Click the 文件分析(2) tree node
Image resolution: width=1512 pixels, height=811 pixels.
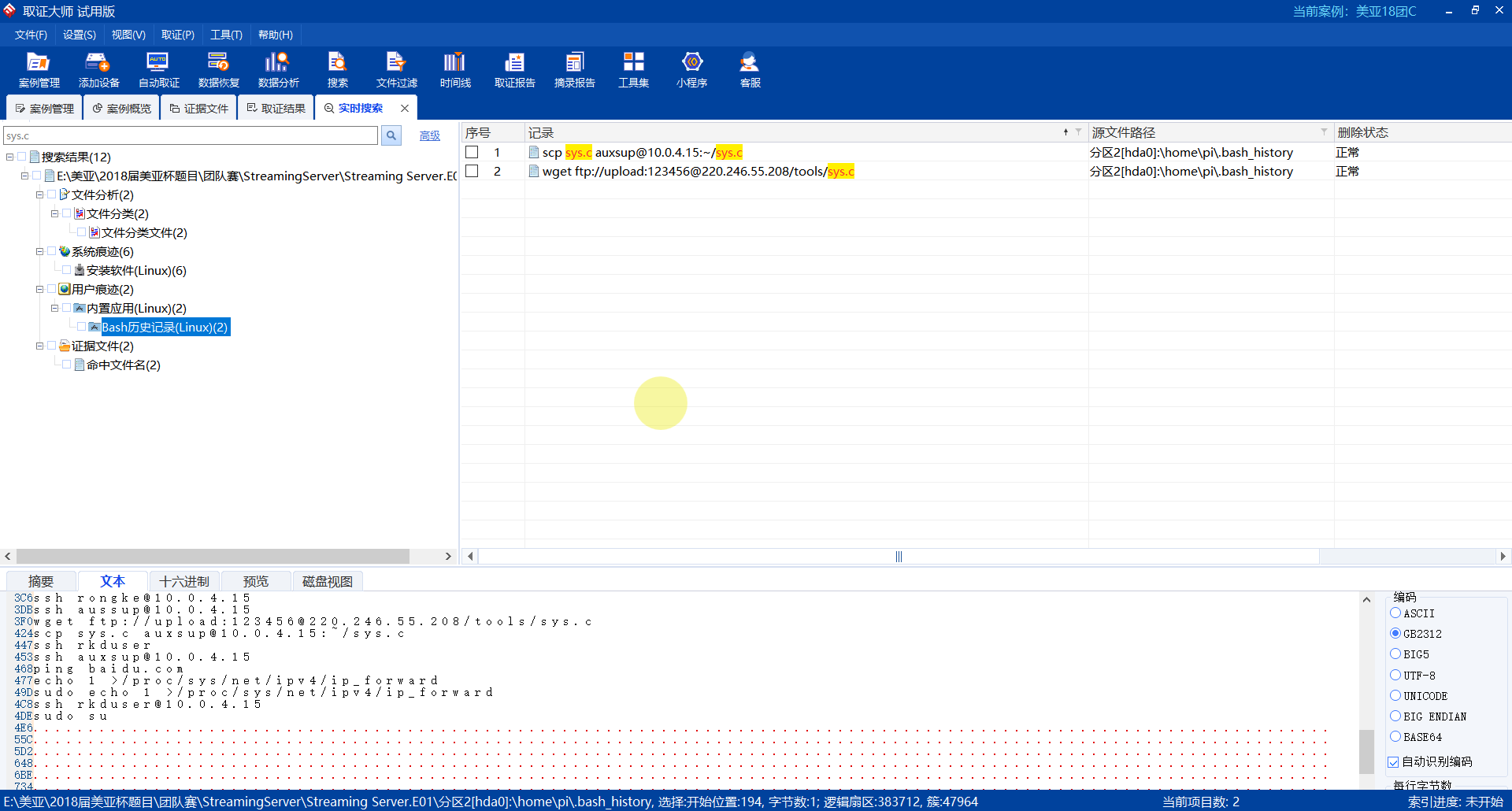click(x=102, y=194)
